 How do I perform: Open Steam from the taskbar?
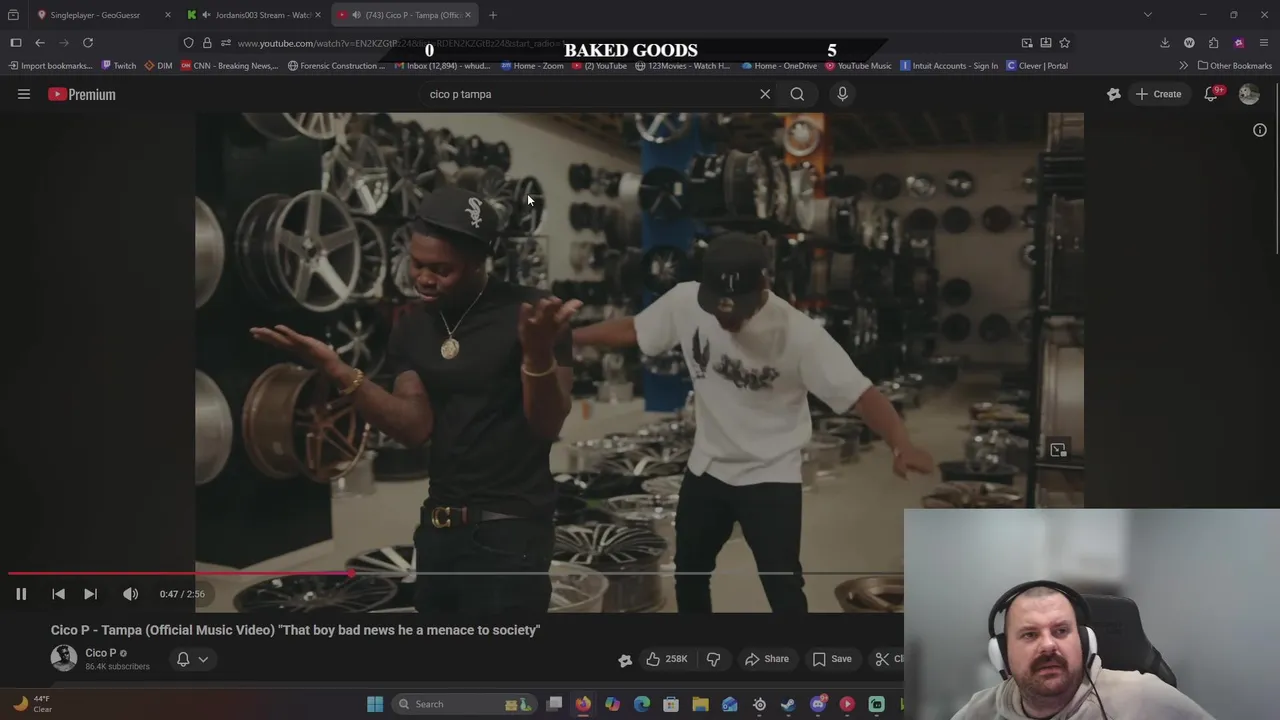[x=789, y=704]
